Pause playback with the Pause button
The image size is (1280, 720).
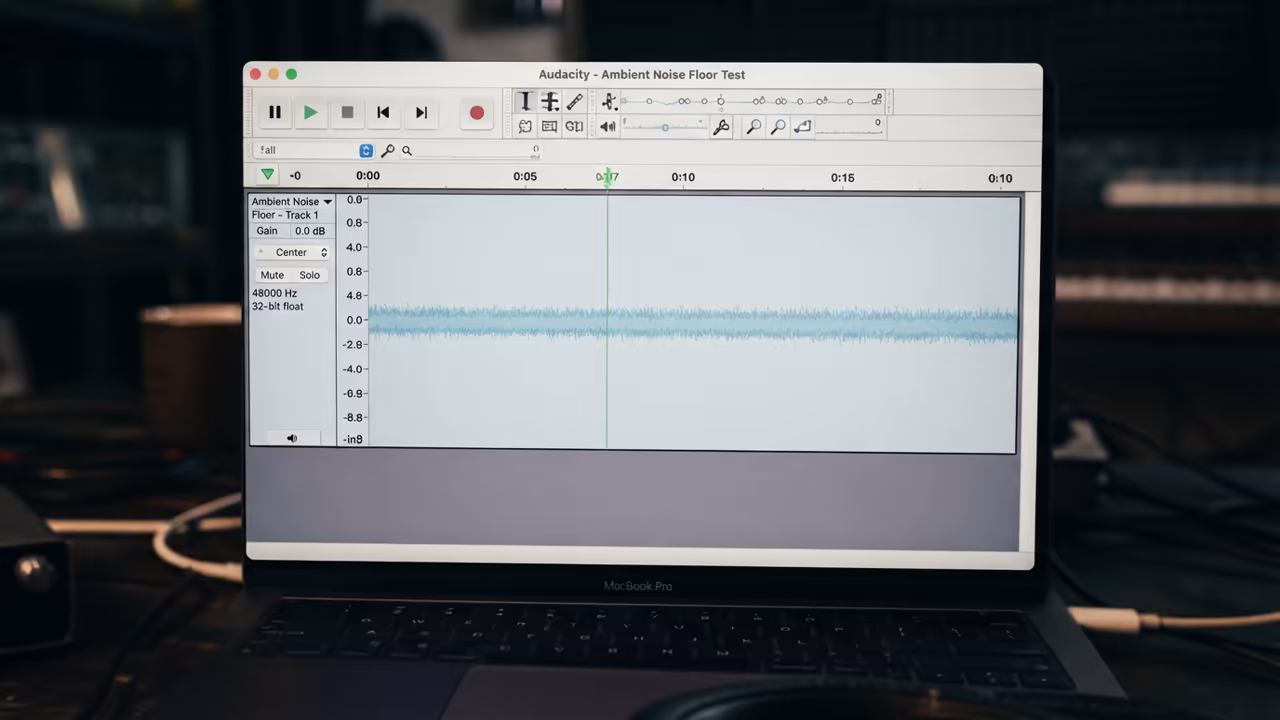275,113
